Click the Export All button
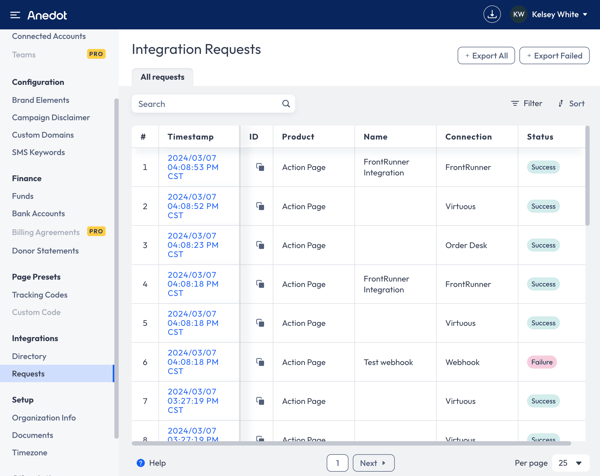600x476 pixels. pos(486,56)
